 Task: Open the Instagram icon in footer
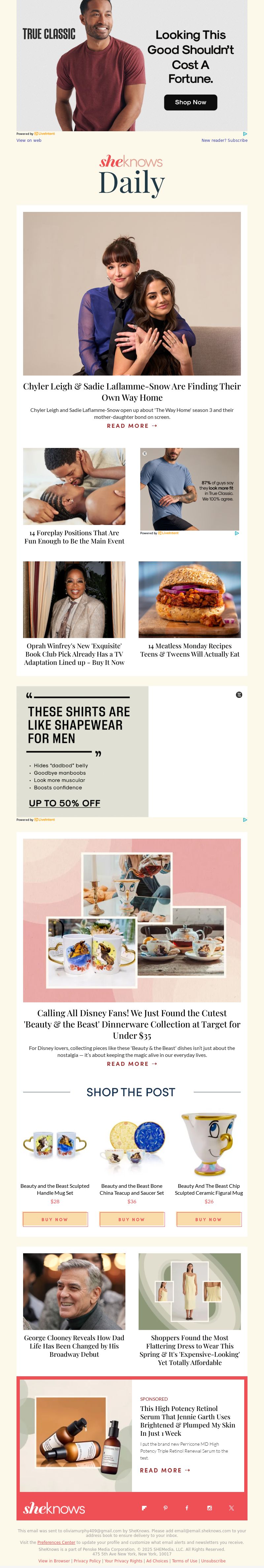pos(209,1508)
